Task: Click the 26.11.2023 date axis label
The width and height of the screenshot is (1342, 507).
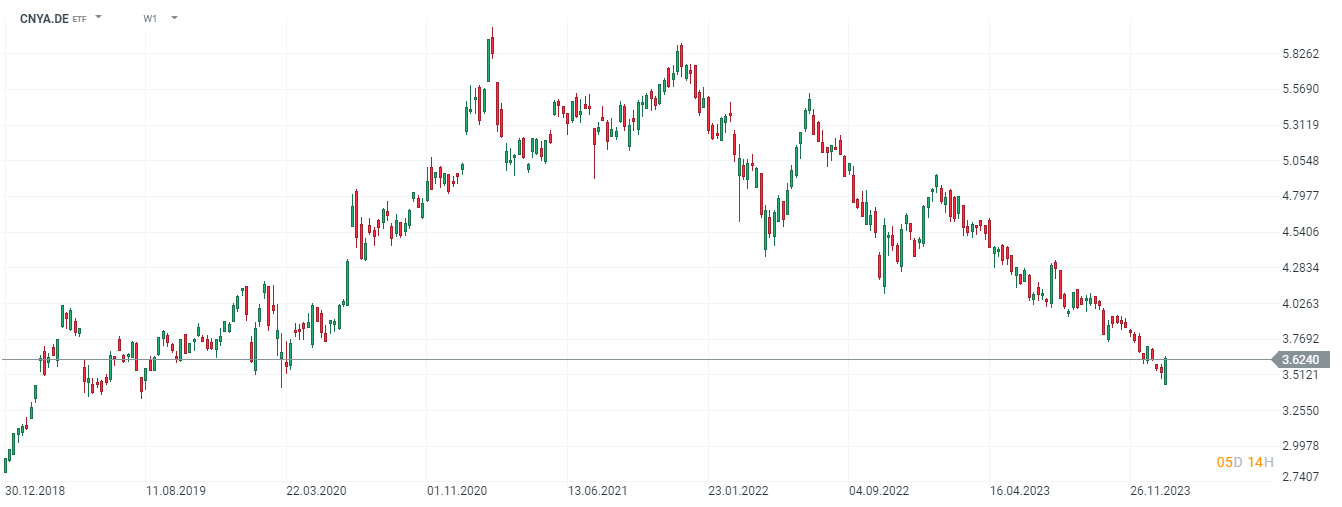Action: point(1160,491)
